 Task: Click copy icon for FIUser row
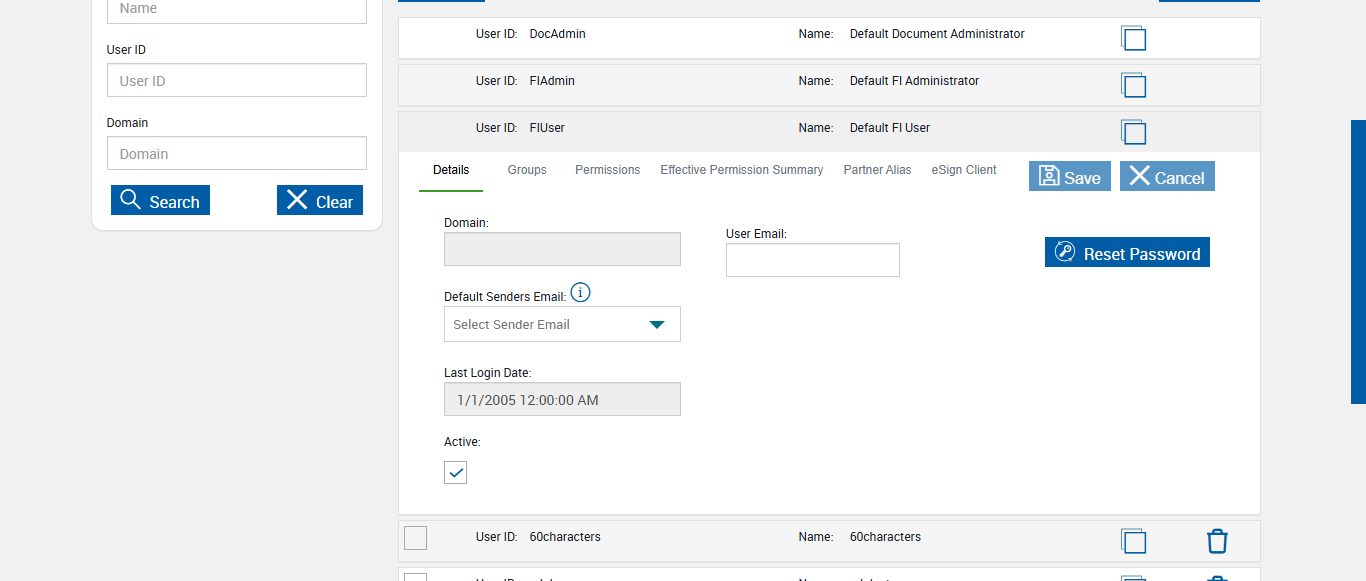(1133, 132)
